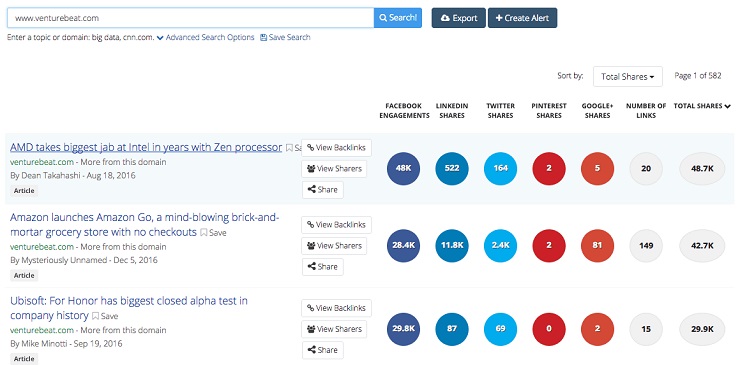The height and width of the screenshot is (365, 740).
Task: Click the 69 Twitter shares circle
Action: (500, 329)
